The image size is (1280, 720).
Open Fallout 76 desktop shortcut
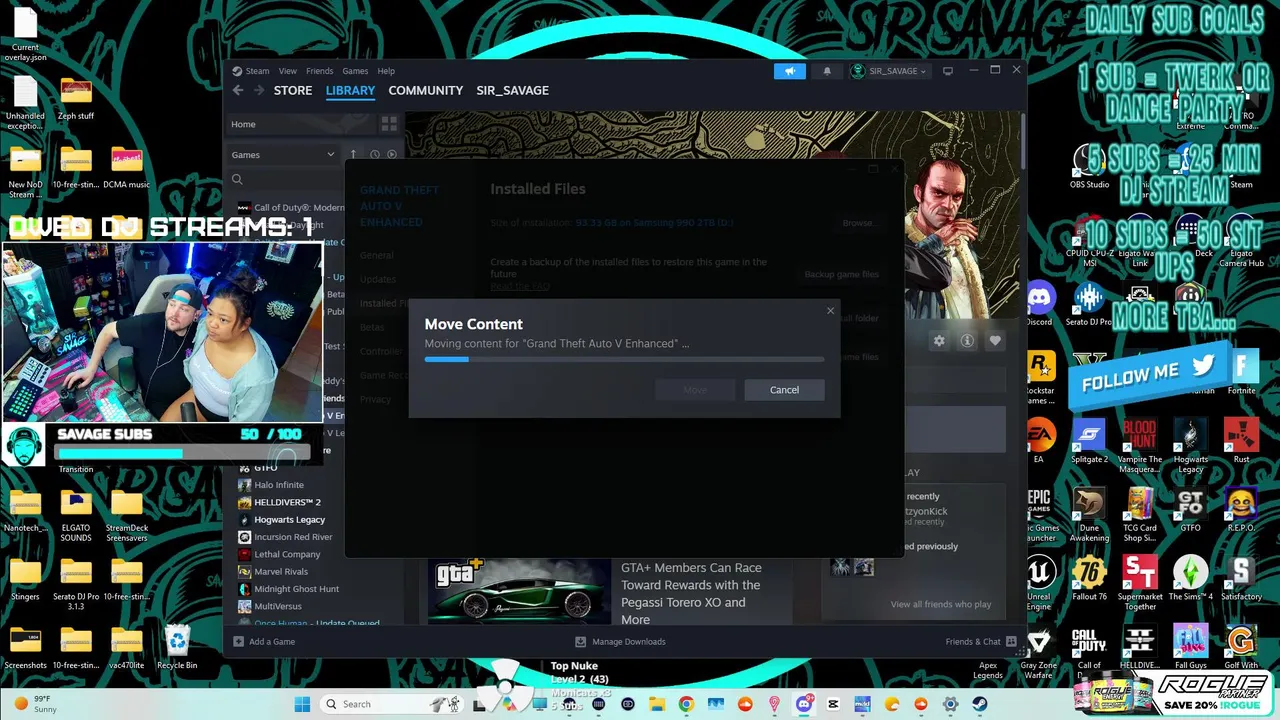pyautogui.click(x=1089, y=578)
